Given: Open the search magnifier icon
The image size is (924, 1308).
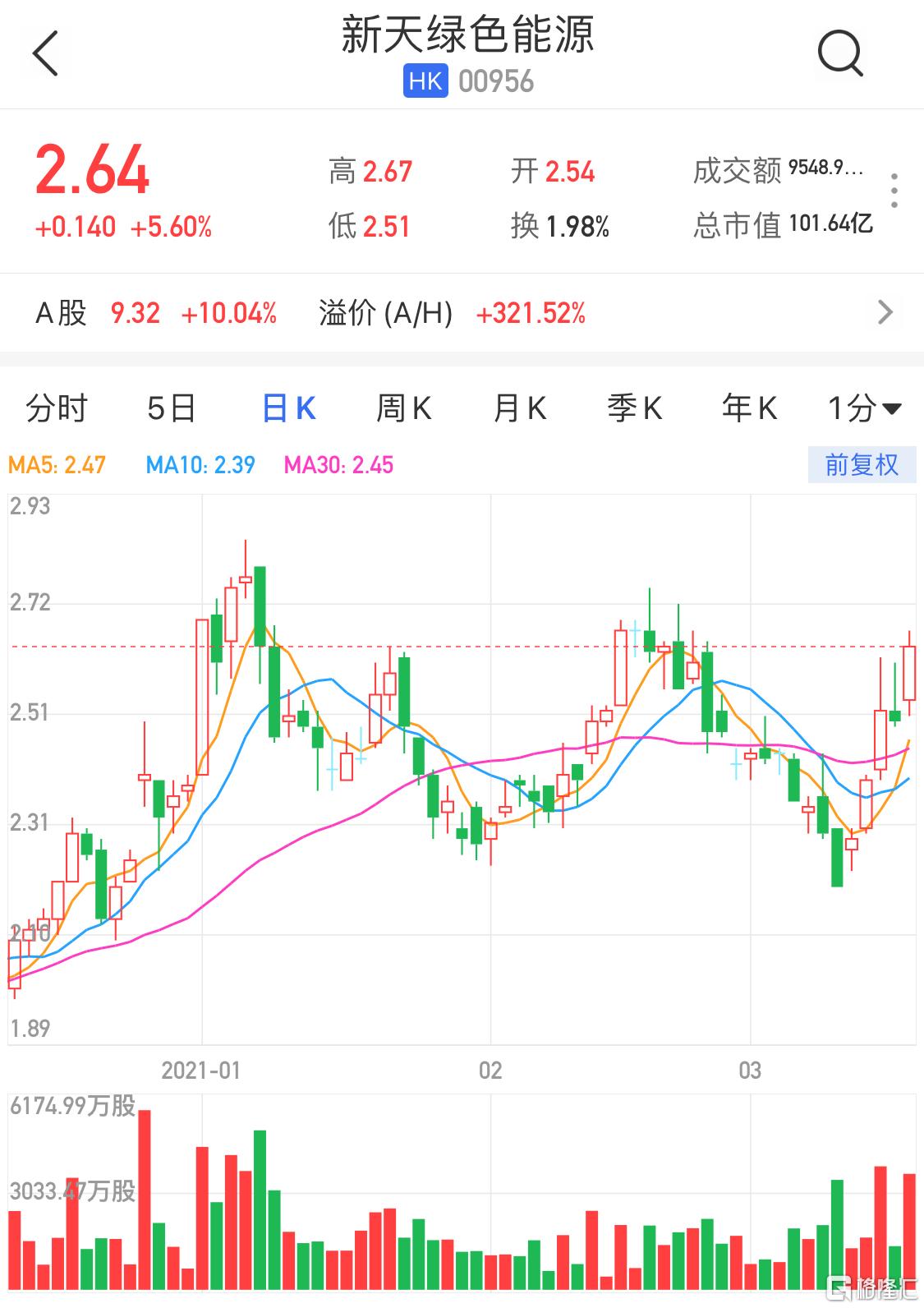Looking at the screenshot, I should (x=839, y=54).
